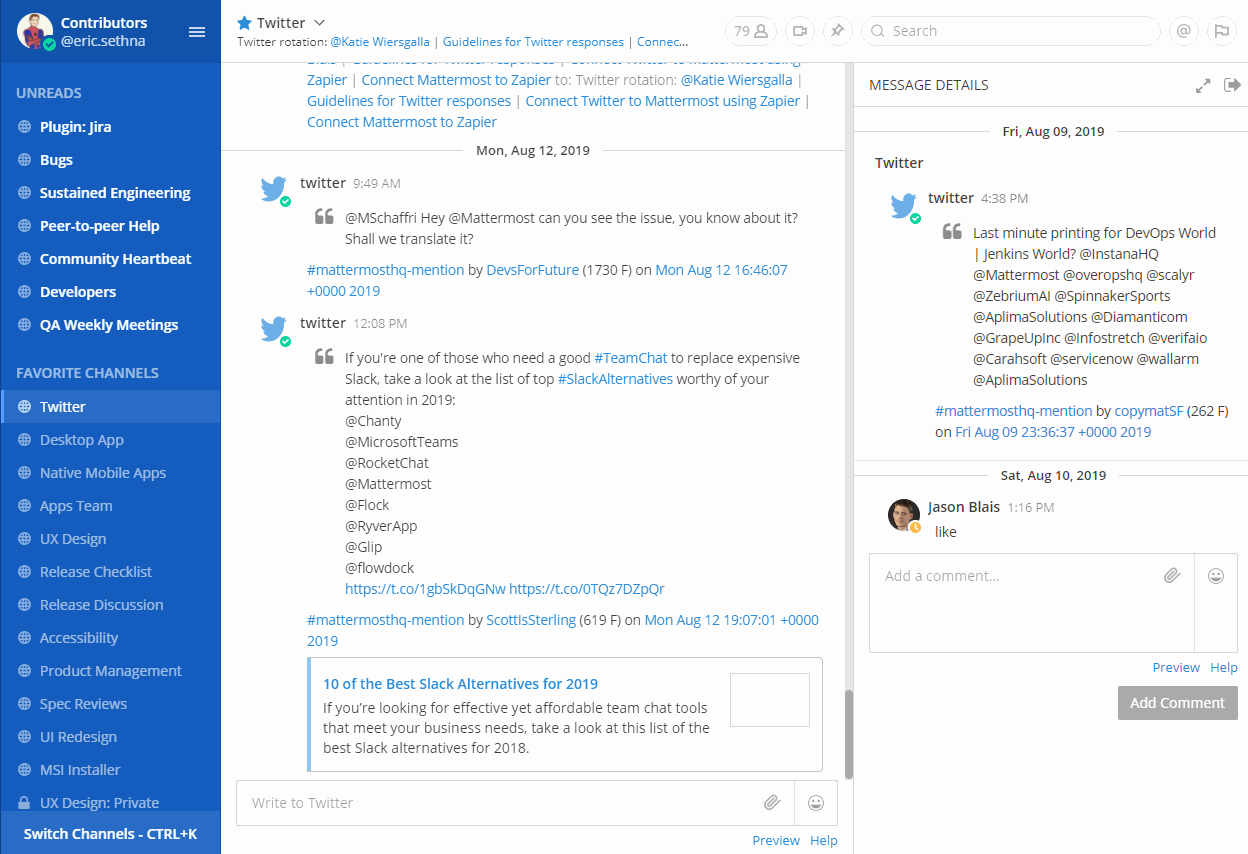The height and width of the screenshot is (854, 1248).
Task: Start a video call
Action: click(x=799, y=31)
